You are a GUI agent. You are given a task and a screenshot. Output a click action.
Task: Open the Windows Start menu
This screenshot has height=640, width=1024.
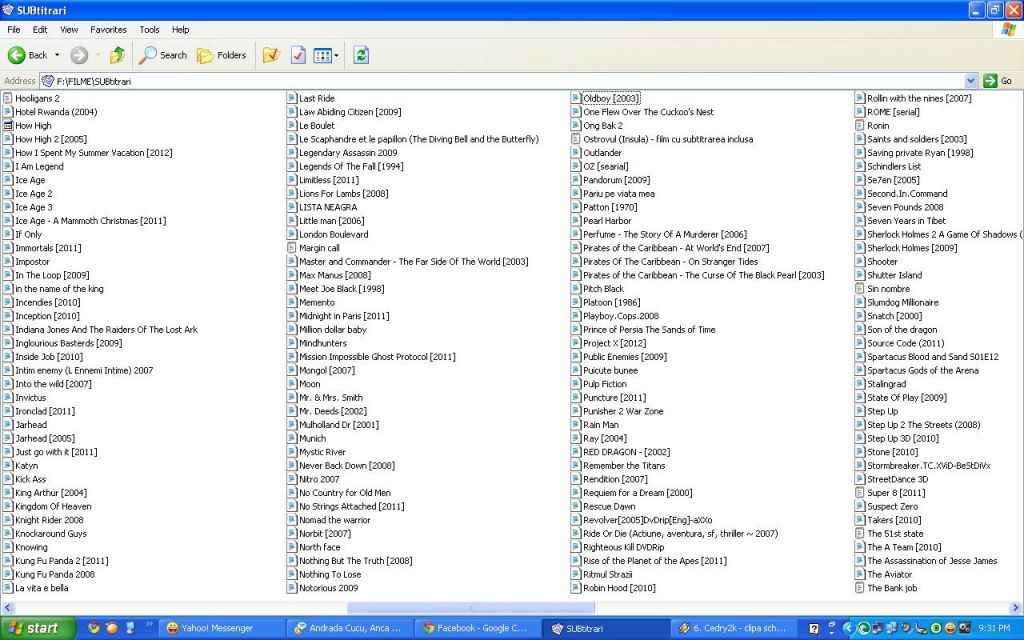pos(39,628)
